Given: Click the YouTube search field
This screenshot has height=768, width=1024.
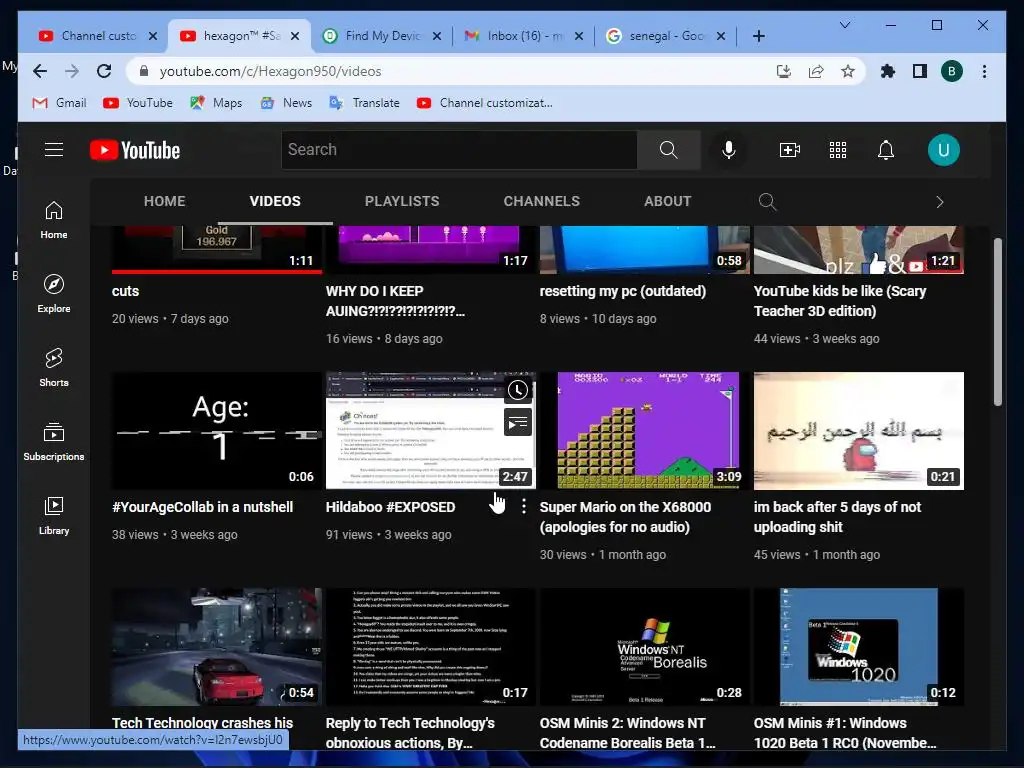Looking at the screenshot, I should pos(459,150).
